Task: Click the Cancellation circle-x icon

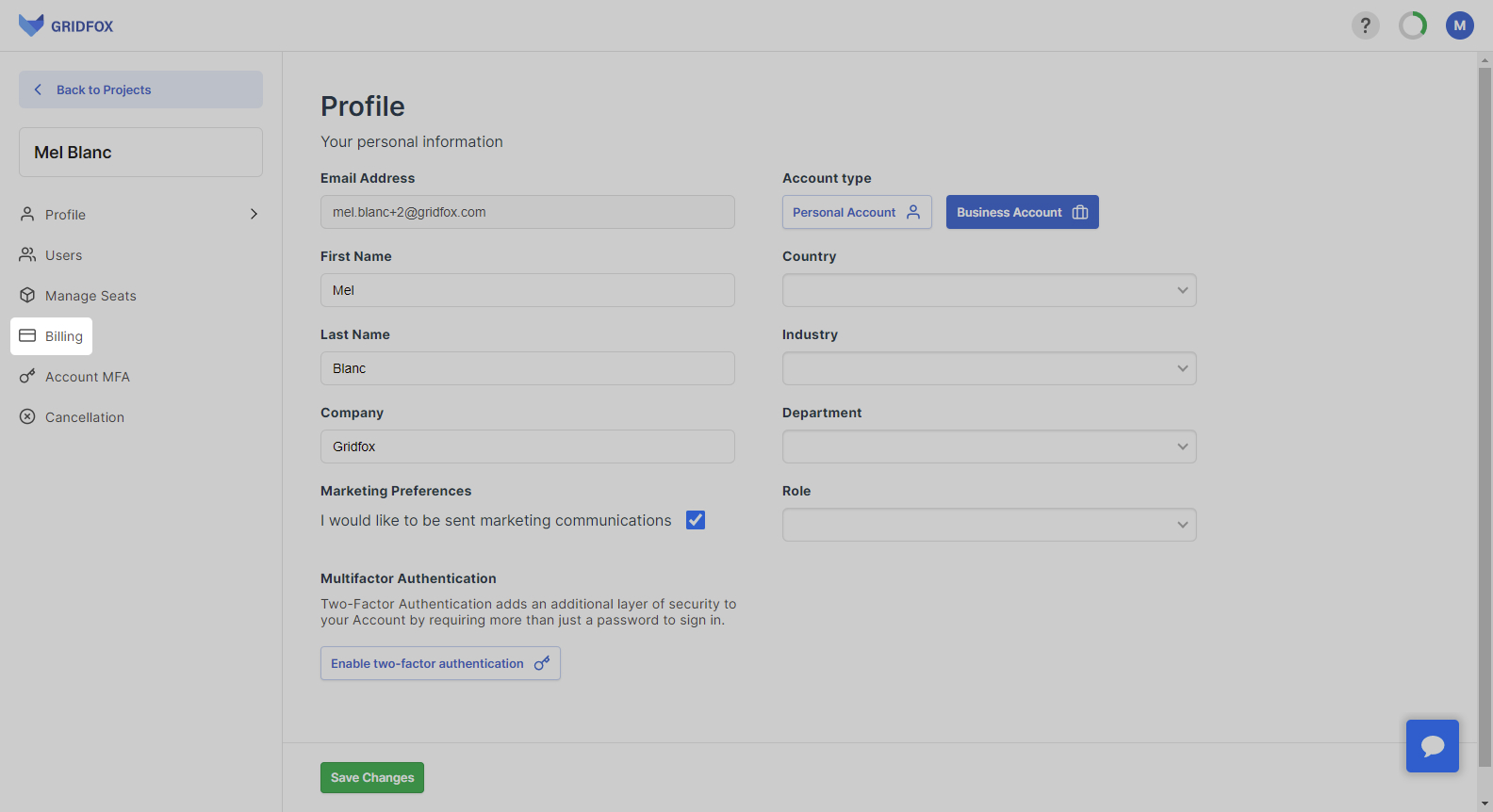Action: coord(27,417)
